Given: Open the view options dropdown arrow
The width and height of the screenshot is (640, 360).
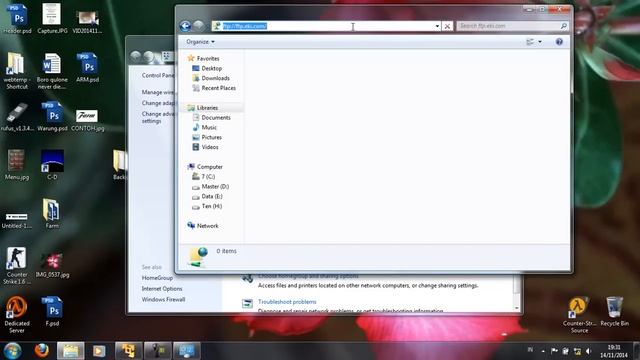Looking at the screenshot, I should [540, 42].
